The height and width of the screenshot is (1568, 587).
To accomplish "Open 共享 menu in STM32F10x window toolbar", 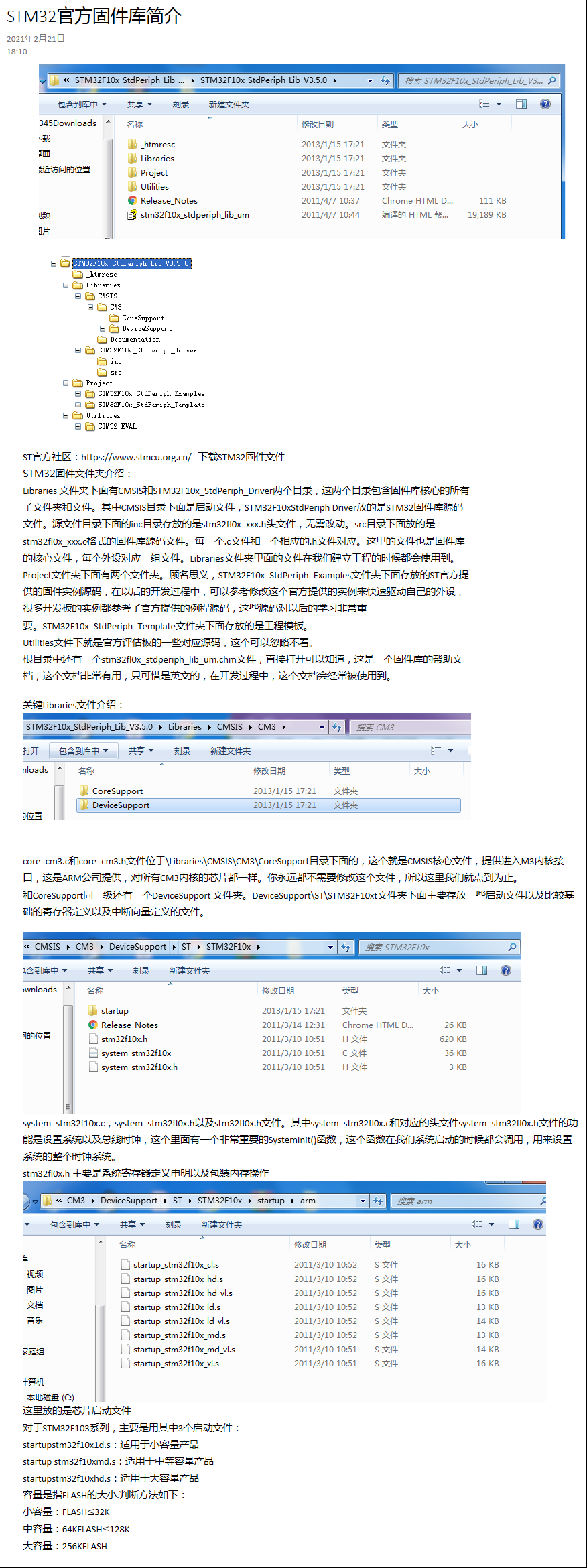I will [100, 971].
